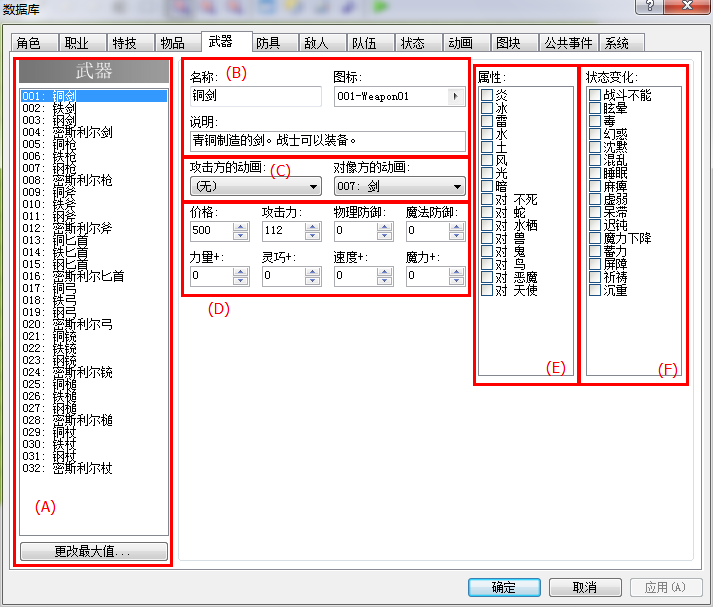
Task: Select weapon 016: 密斯利尔匕首
Action: tap(94, 276)
